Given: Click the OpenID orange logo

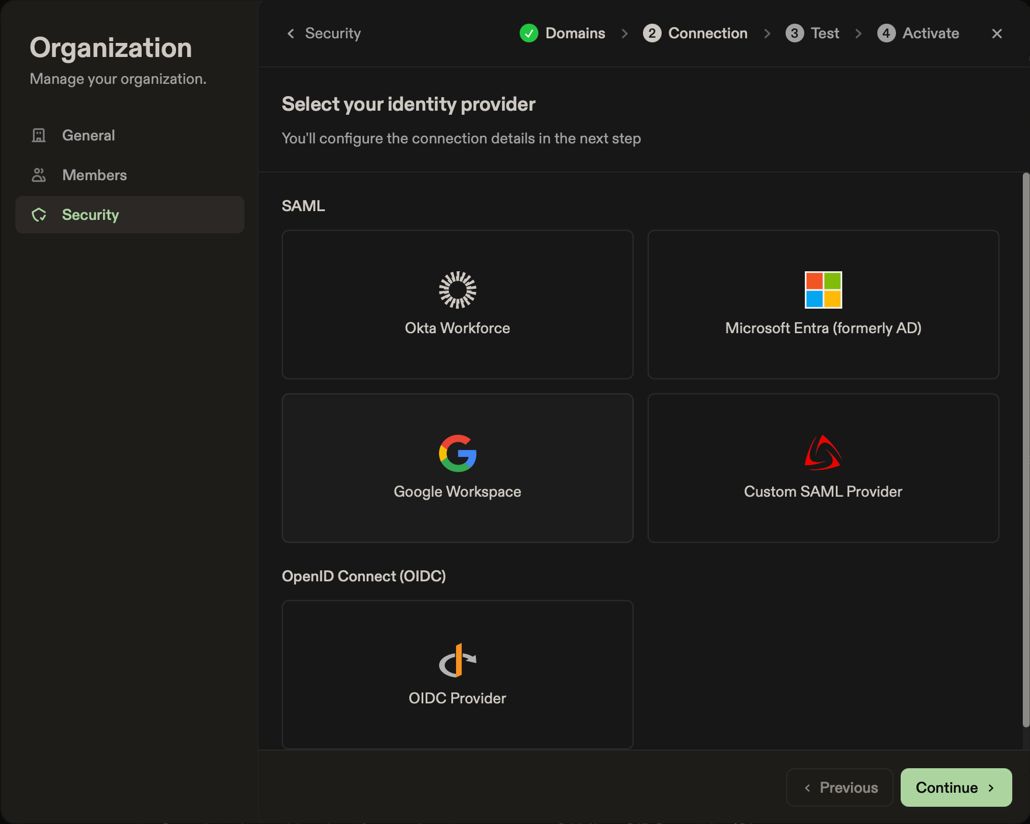Looking at the screenshot, I should pos(457,660).
